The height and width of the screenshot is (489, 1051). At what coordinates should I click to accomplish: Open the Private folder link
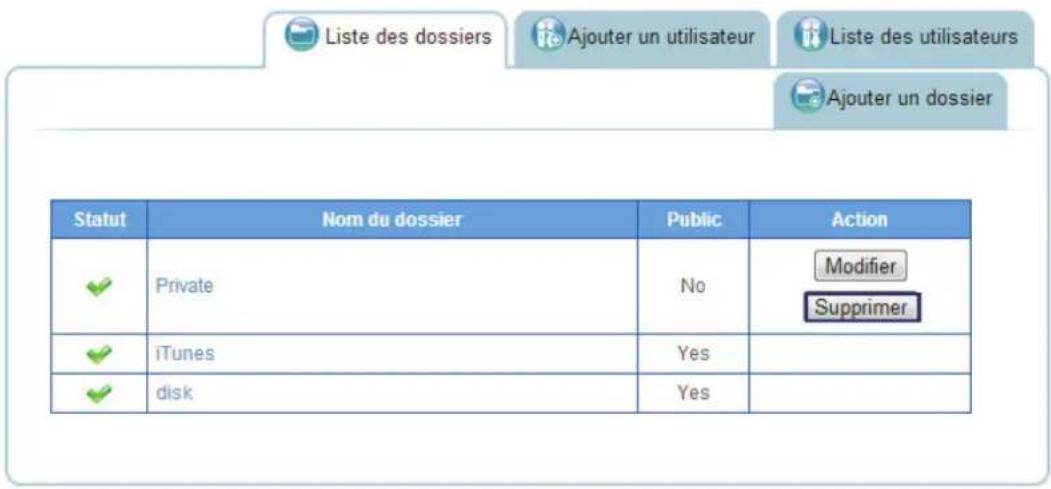click(x=184, y=286)
